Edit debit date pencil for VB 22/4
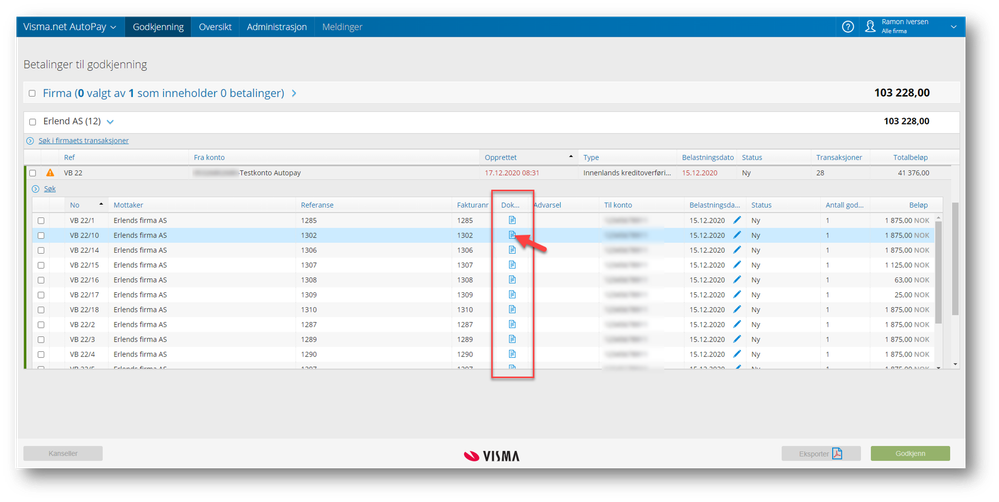The width and height of the screenshot is (999, 502). coord(737,354)
